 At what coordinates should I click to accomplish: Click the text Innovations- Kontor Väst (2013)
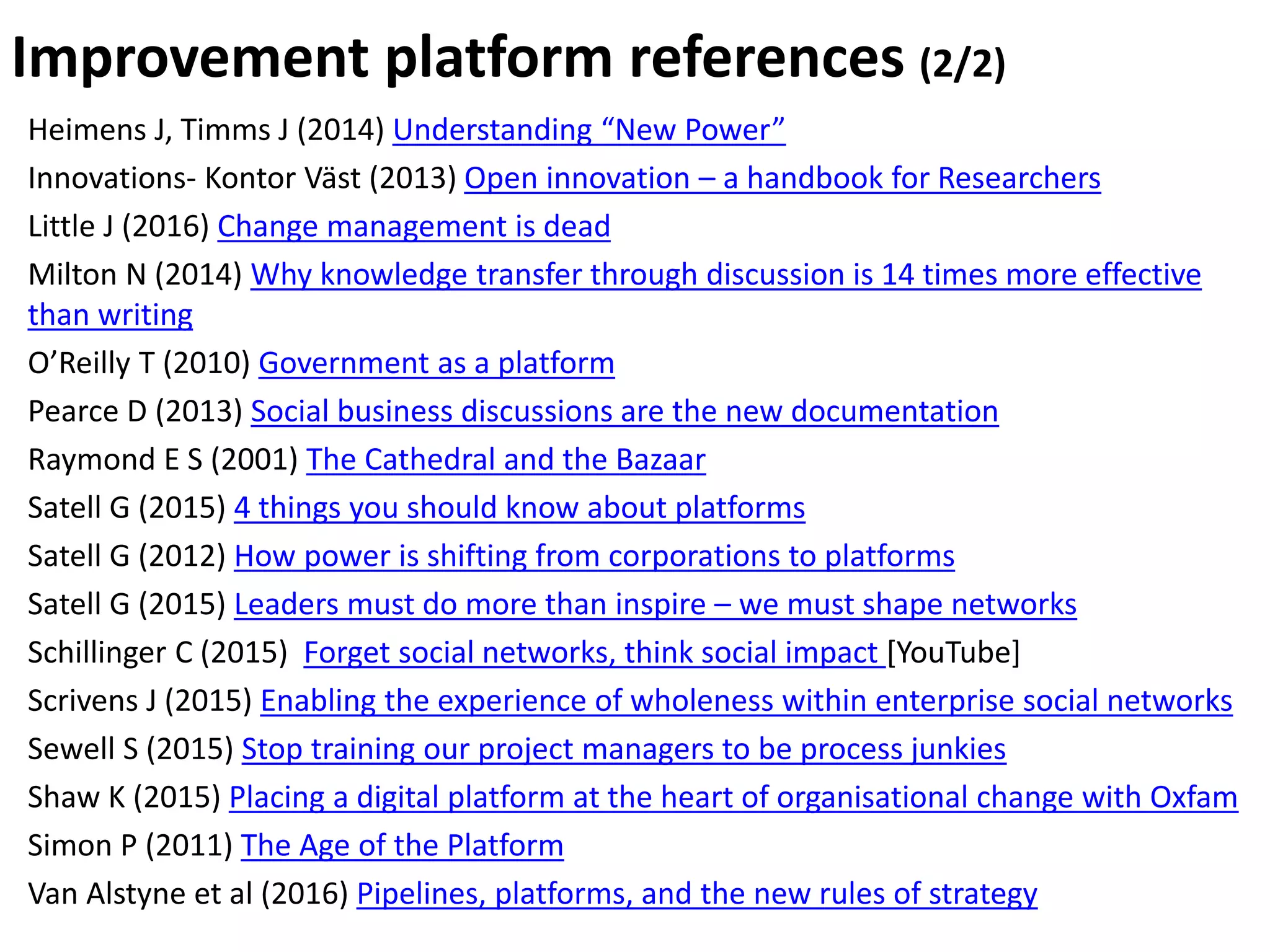242,178
